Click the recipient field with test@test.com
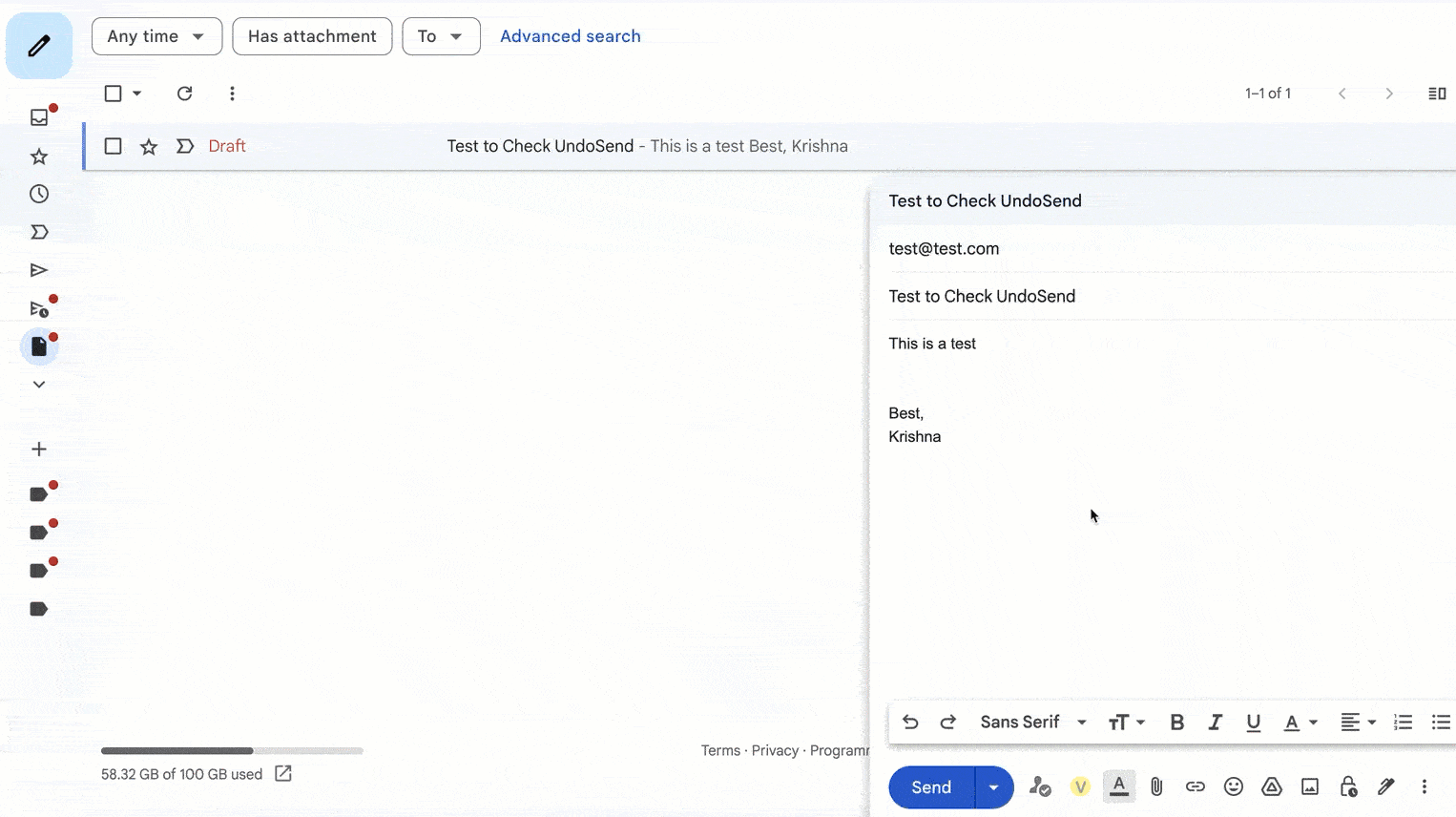This screenshot has width=1456, height=817. (944, 249)
